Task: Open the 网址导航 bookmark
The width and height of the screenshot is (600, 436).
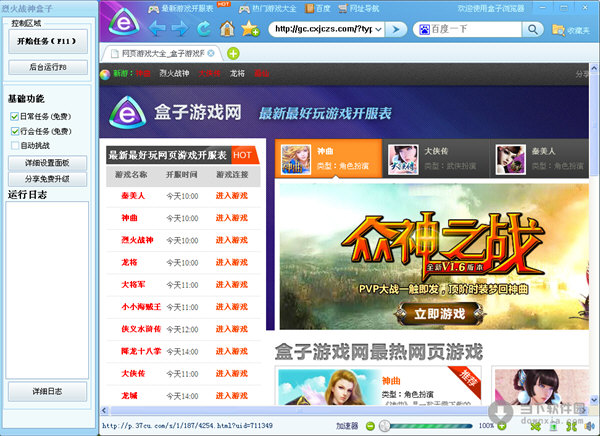Action: [x=359, y=8]
